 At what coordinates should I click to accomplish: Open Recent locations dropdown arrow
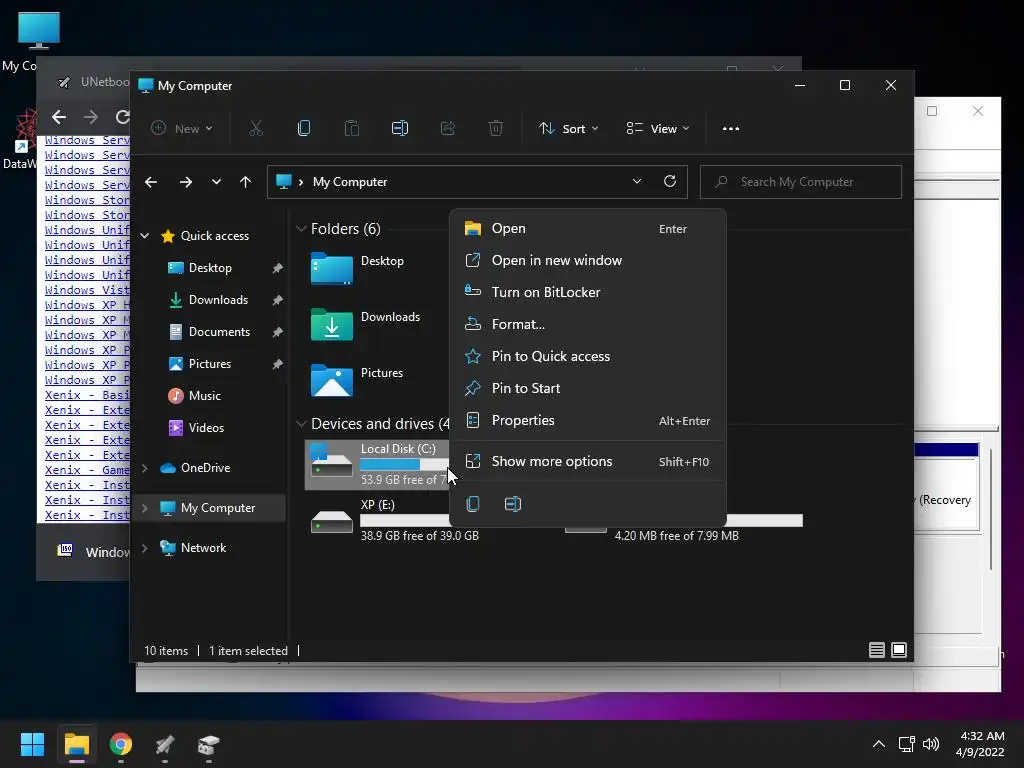pyautogui.click(x=216, y=182)
